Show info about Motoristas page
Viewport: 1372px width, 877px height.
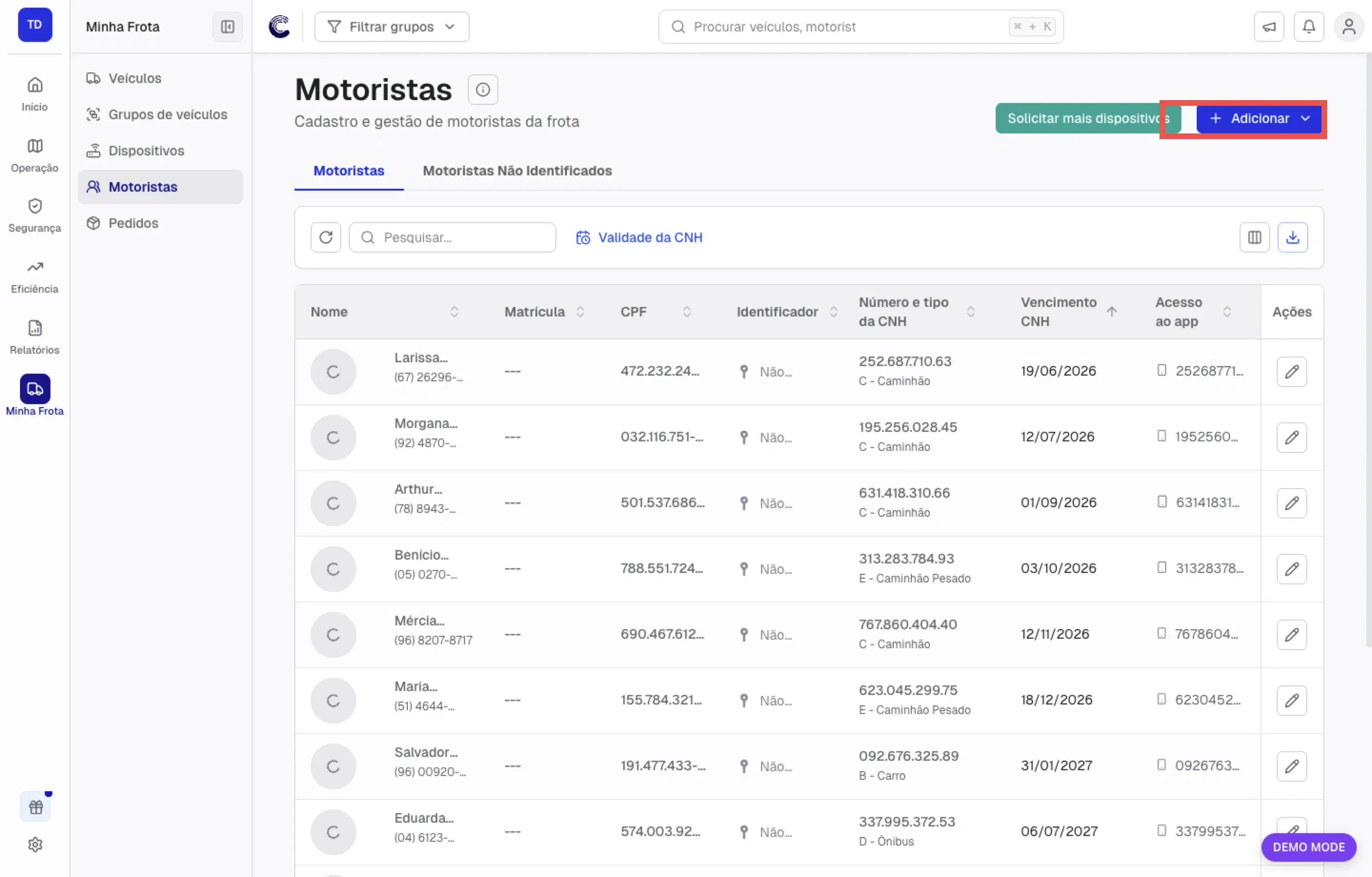coord(483,90)
